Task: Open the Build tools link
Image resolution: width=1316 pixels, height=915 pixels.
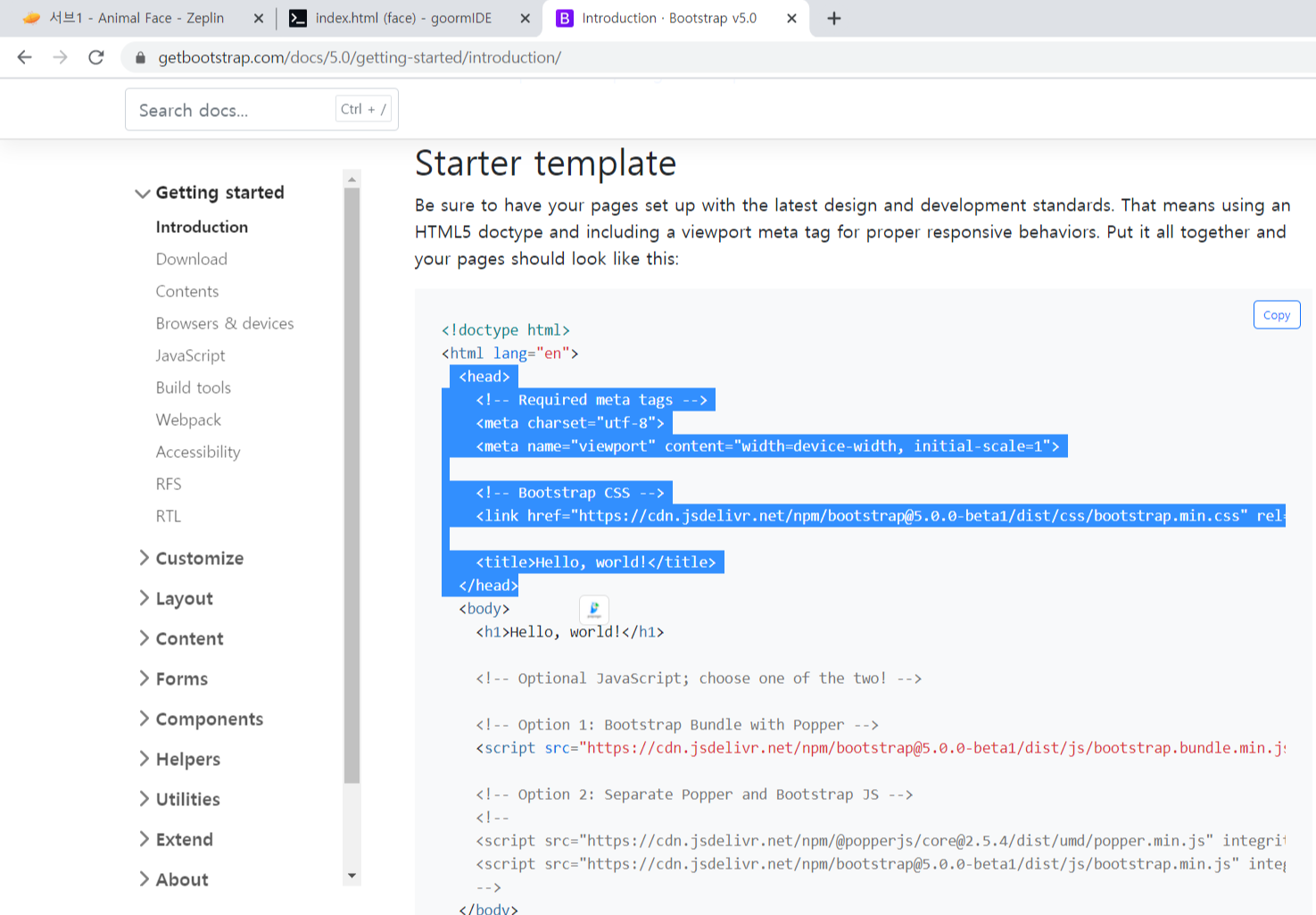Action: tap(194, 387)
